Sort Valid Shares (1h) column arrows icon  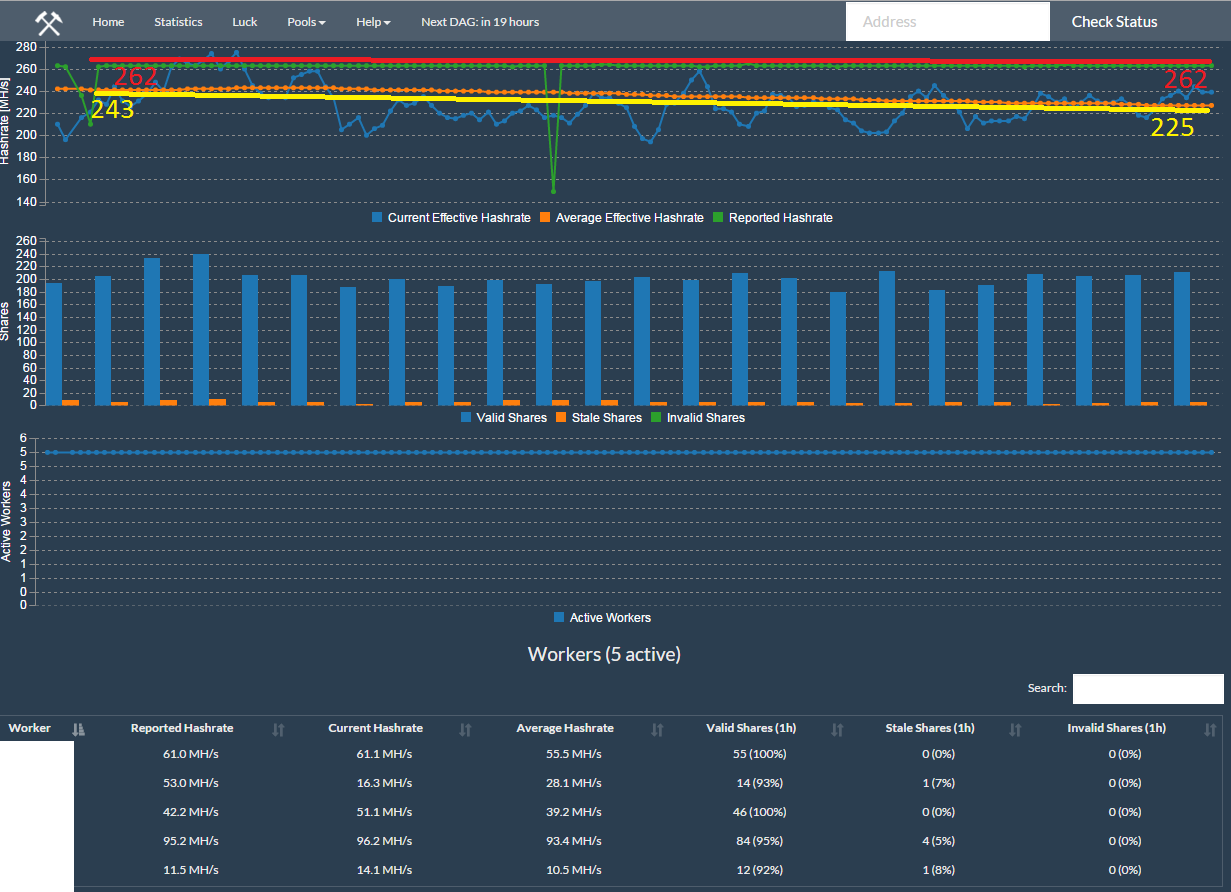[x=838, y=729]
